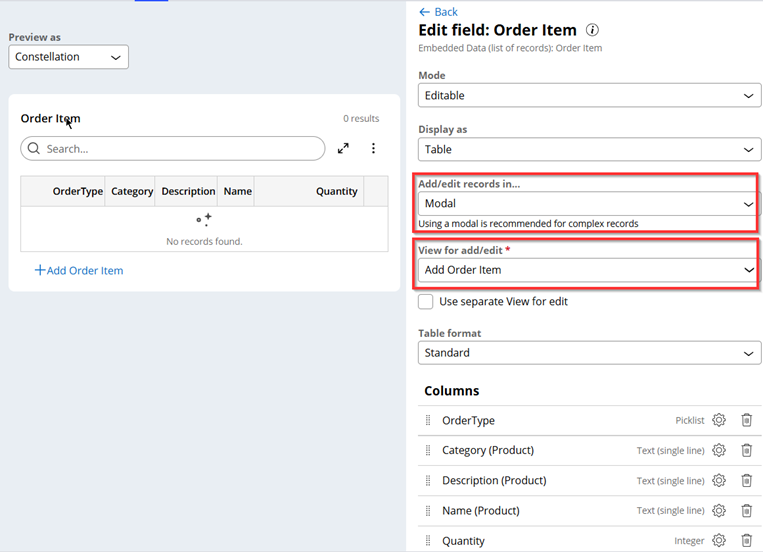The image size is (763, 552).
Task: Sort by the Category column header
Action: 132,191
